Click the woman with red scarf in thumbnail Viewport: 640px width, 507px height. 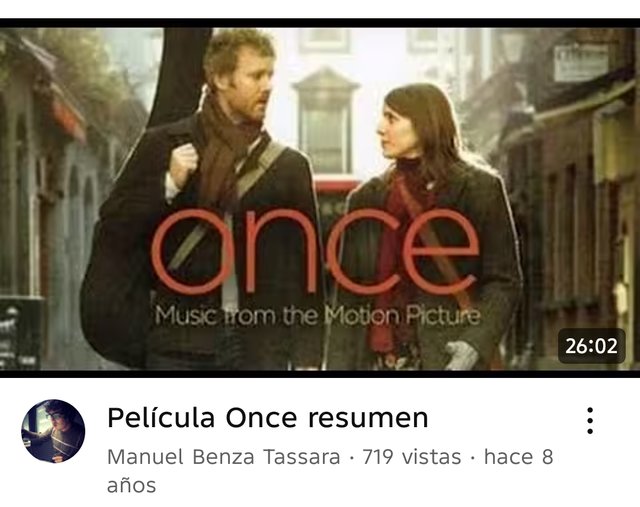[431, 227]
